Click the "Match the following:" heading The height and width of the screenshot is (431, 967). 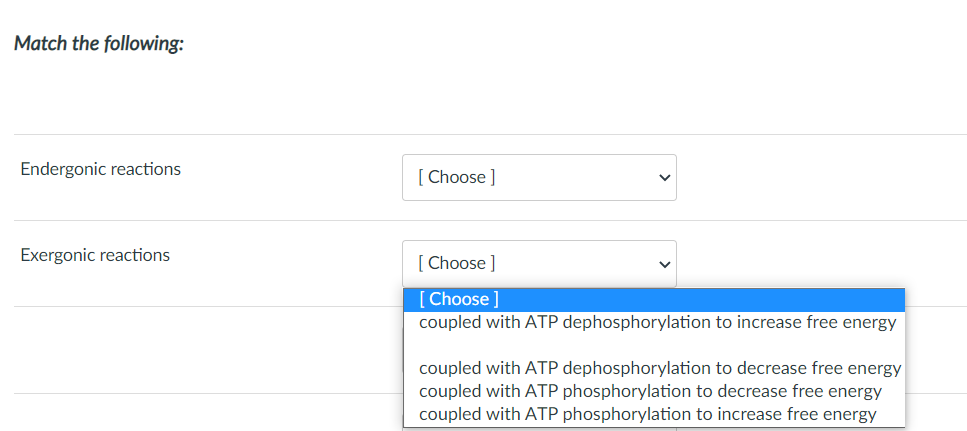99,45
